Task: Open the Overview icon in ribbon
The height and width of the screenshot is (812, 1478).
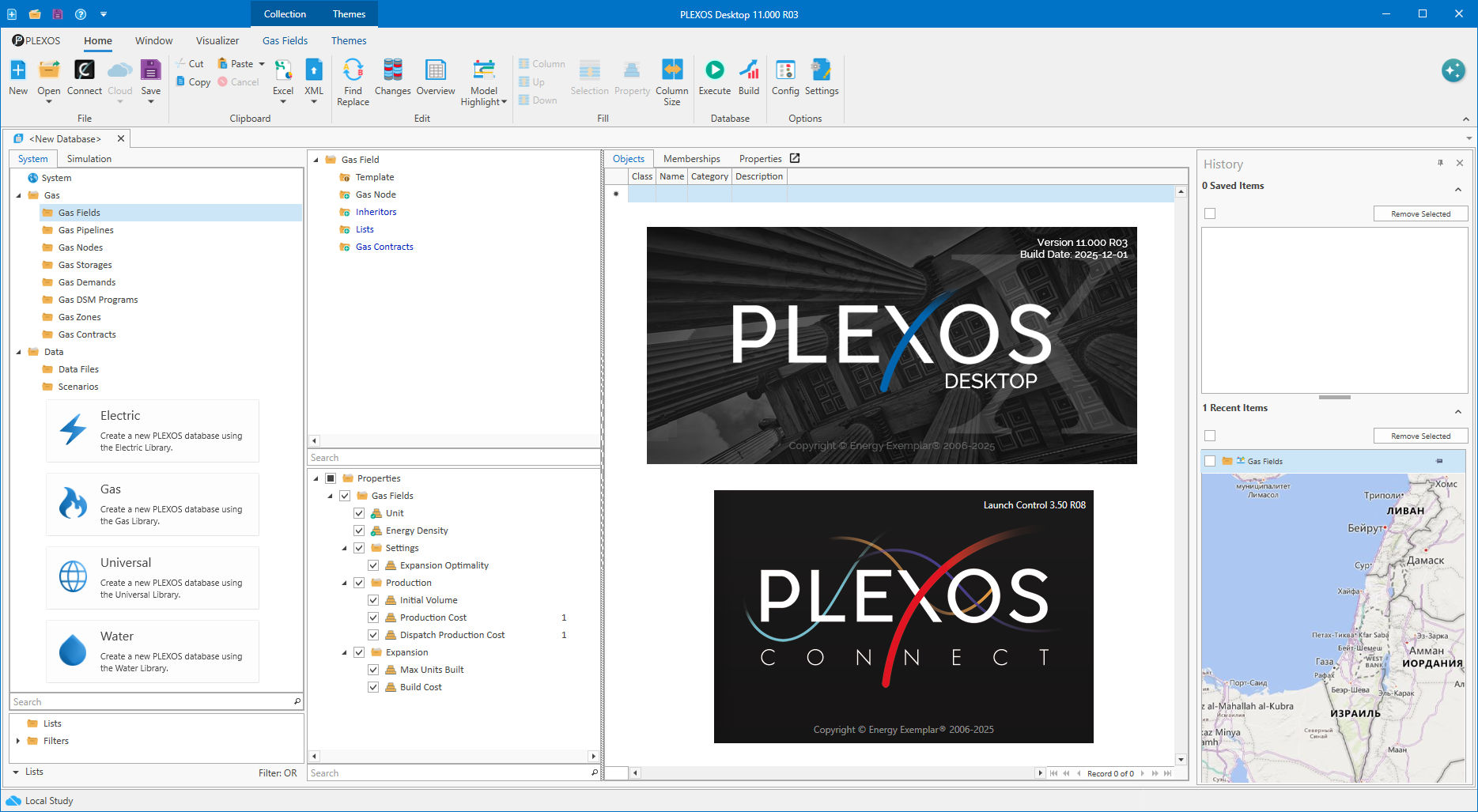Action: [435, 71]
